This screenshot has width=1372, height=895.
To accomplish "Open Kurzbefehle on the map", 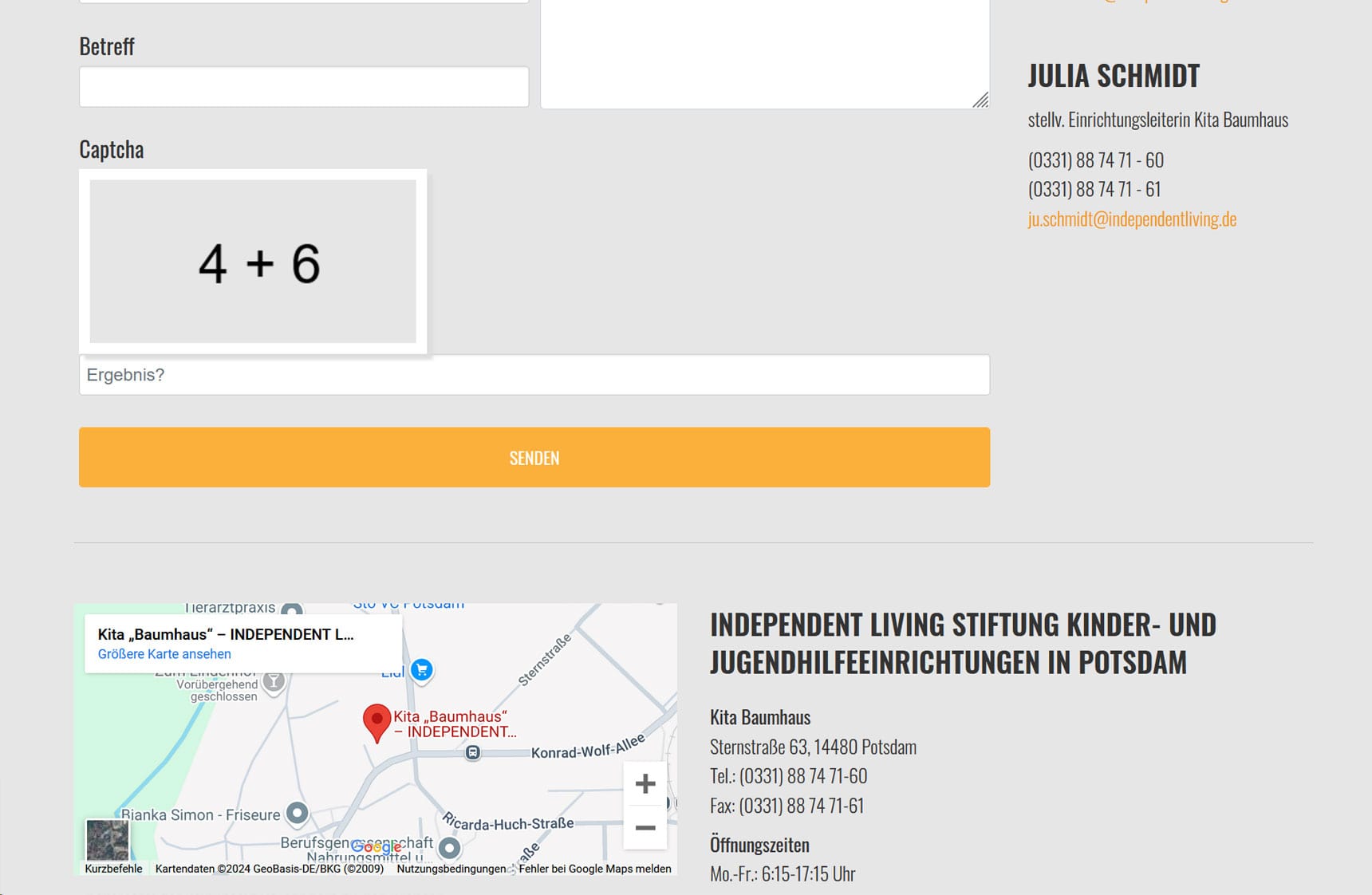I will coord(113,869).
